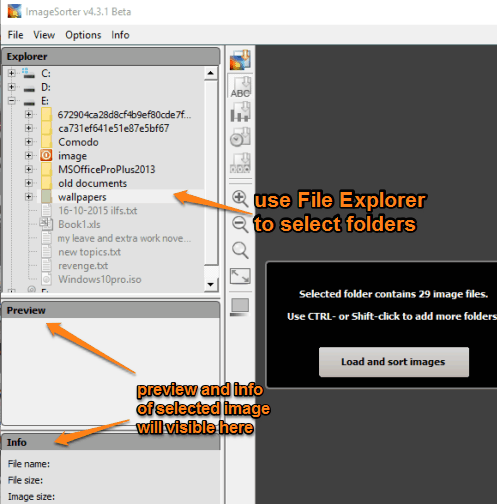Click the E: drive icon

(x=29, y=102)
